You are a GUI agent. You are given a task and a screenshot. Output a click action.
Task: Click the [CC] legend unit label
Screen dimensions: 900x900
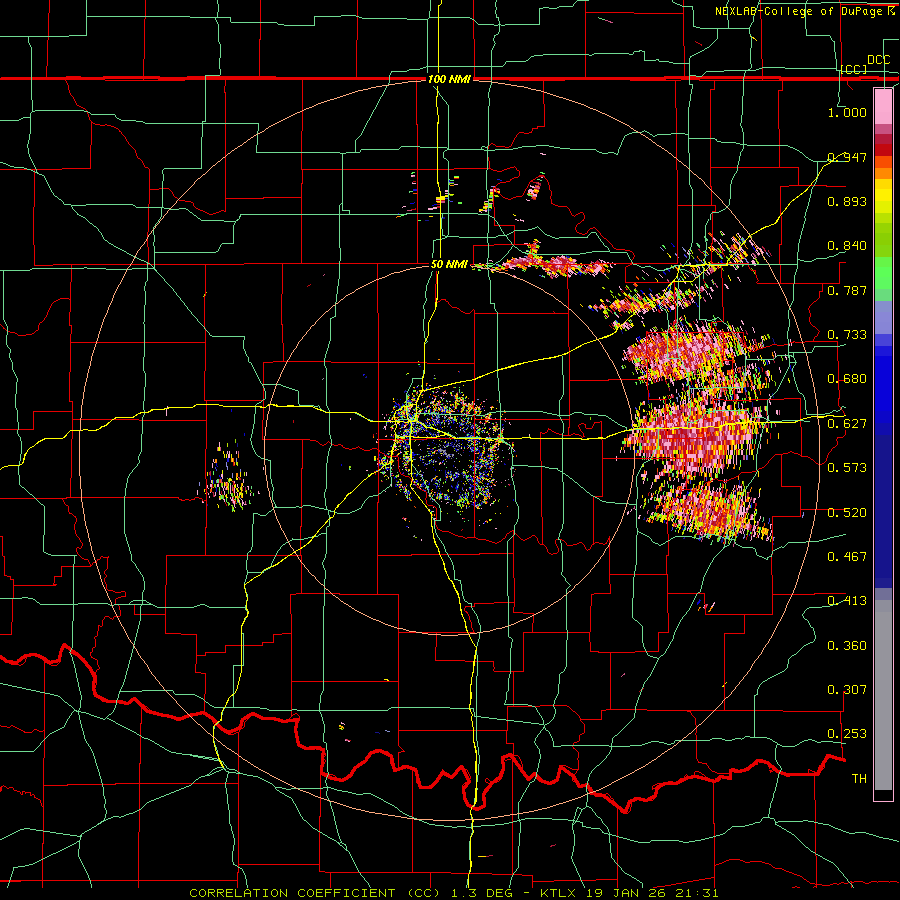(854, 69)
